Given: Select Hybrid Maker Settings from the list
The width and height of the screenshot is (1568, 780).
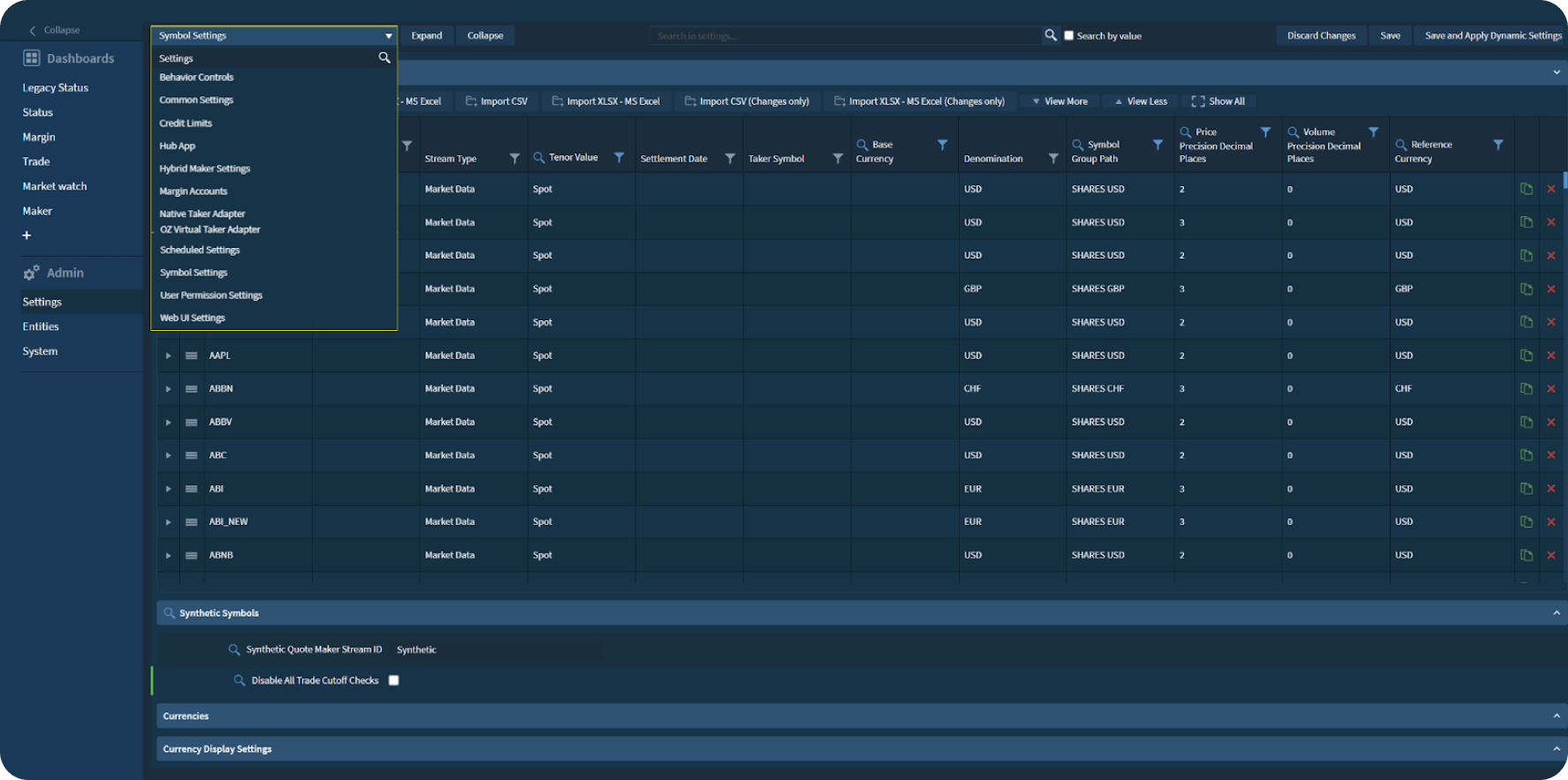Looking at the screenshot, I should [205, 169].
